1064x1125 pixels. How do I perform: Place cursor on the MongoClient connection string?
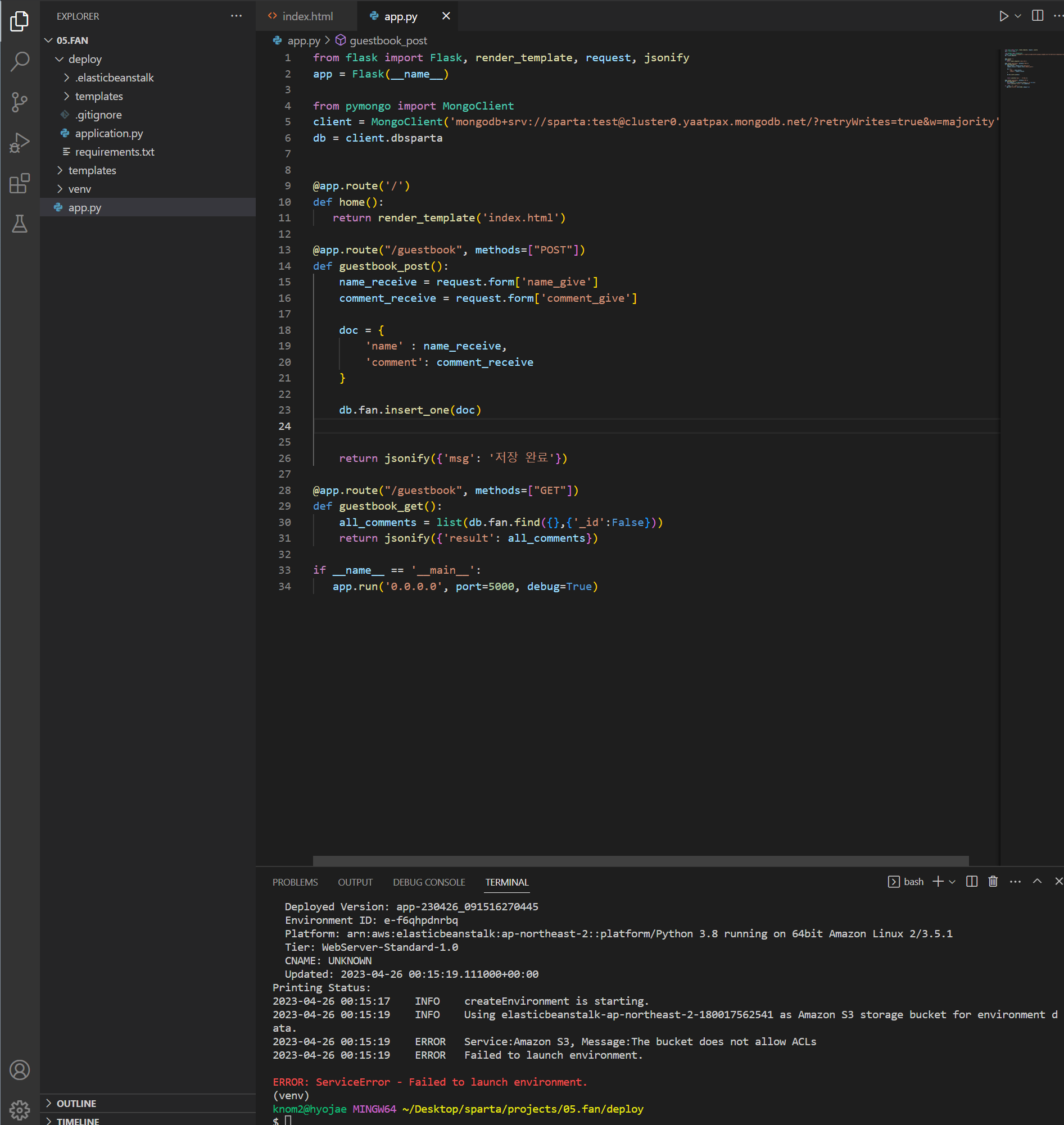click(x=725, y=121)
